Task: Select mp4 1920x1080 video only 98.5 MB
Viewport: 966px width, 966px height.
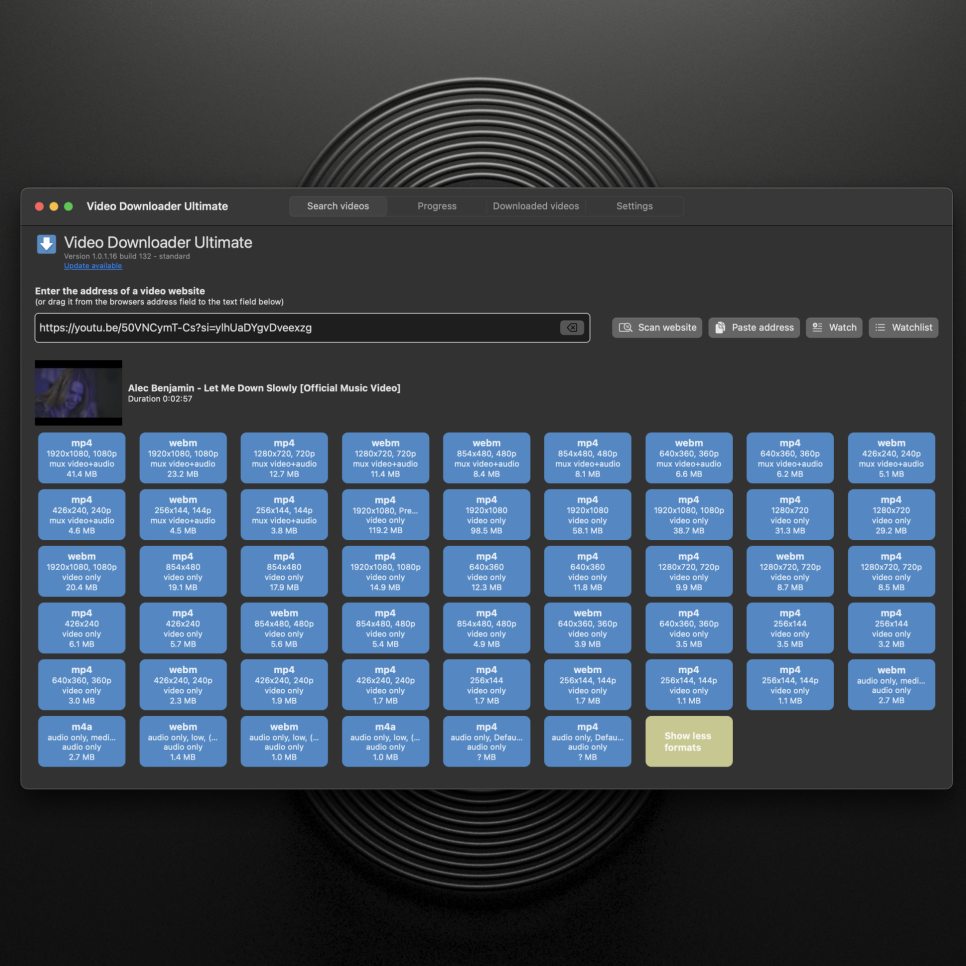Action: [487, 514]
